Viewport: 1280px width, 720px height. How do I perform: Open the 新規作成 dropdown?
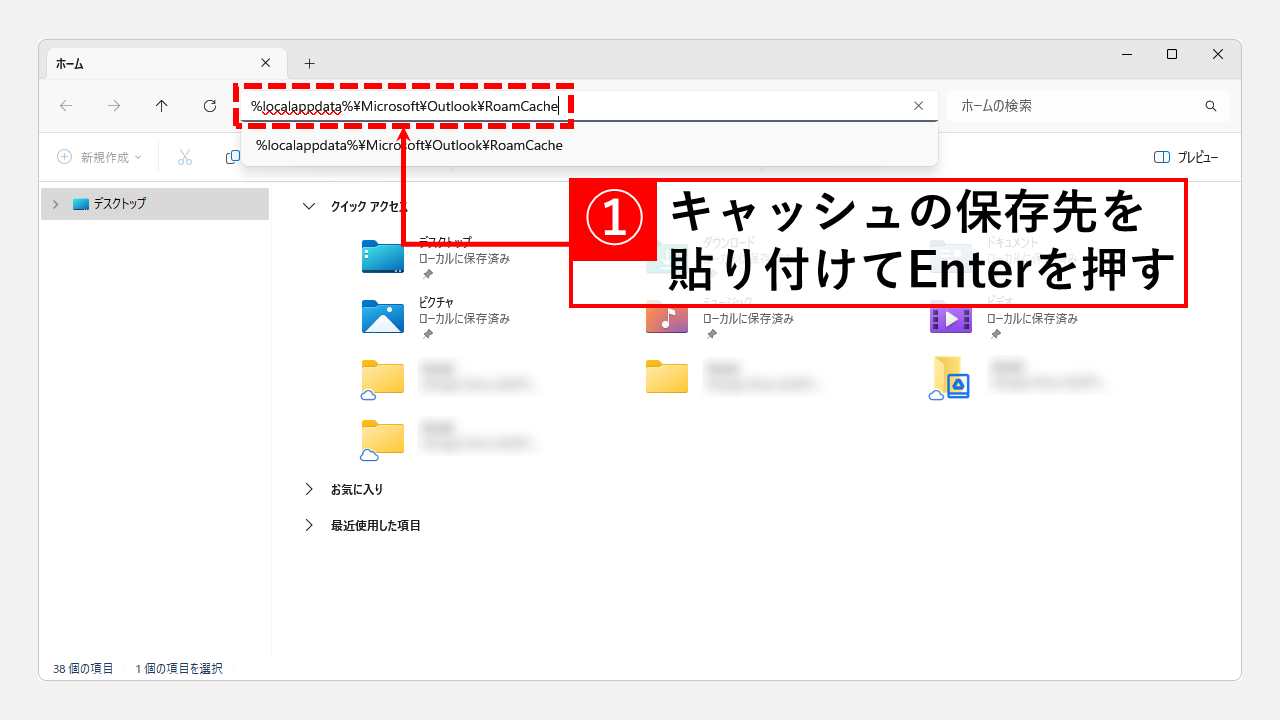coord(99,157)
